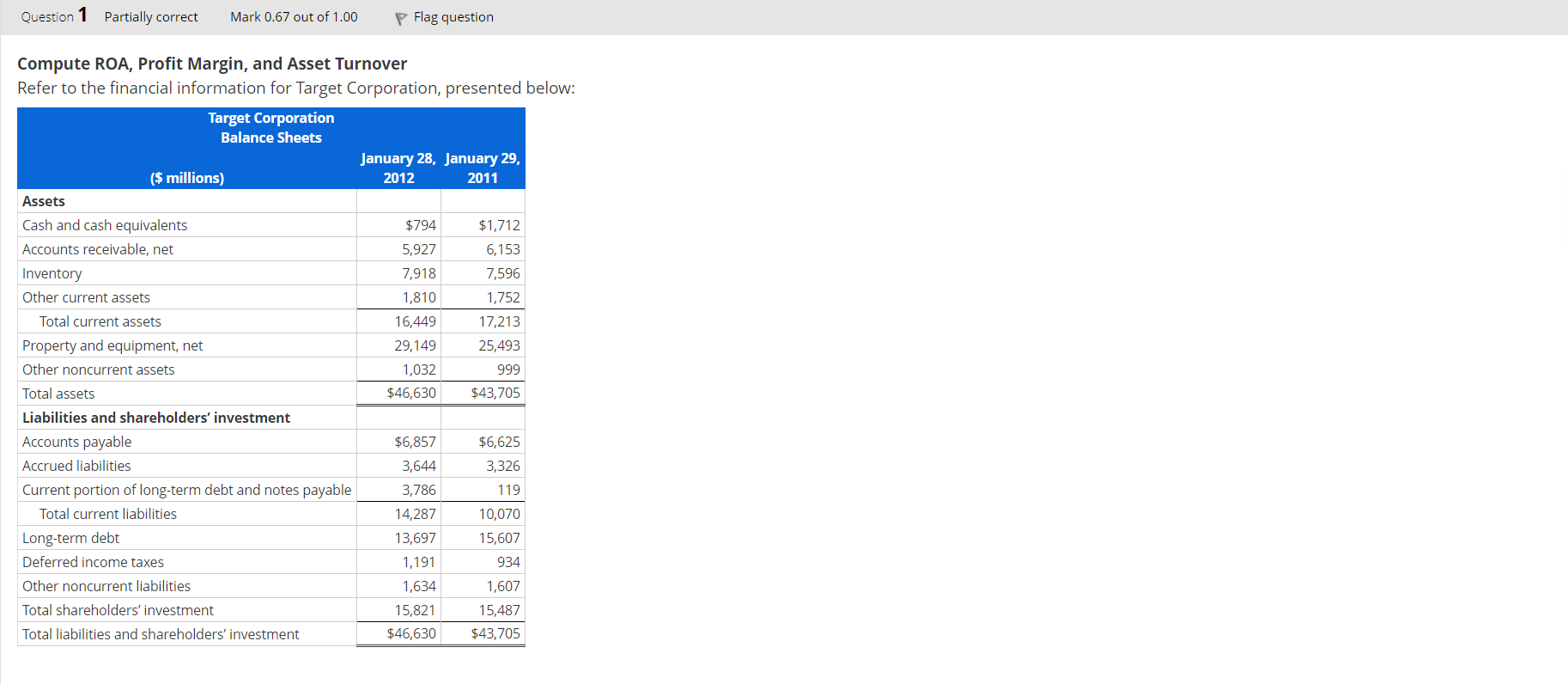Click the Balance Sheets header text
This screenshot has height=684, width=1568.
(x=271, y=137)
